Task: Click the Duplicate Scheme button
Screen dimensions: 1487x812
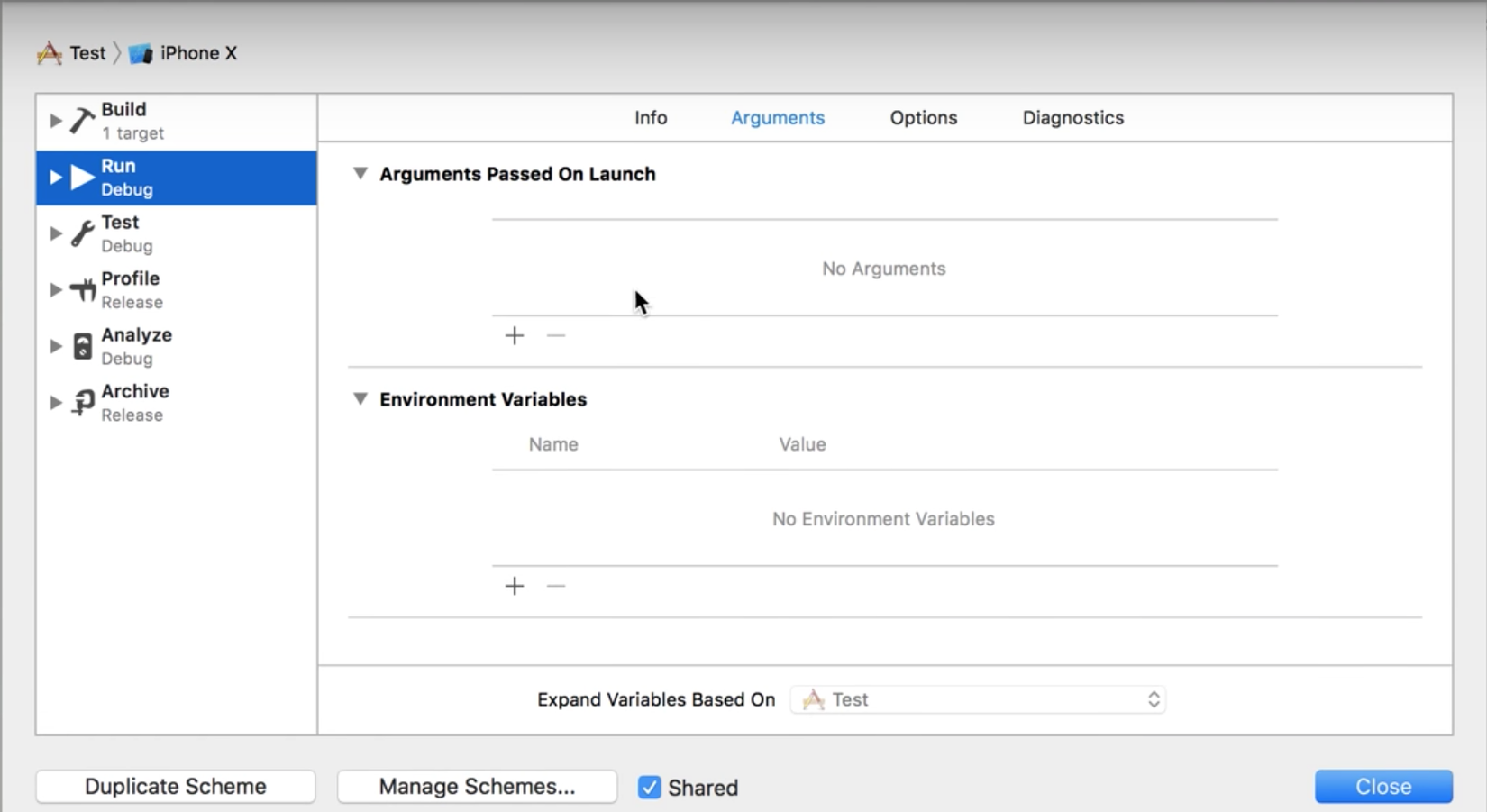Action: coord(176,787)
